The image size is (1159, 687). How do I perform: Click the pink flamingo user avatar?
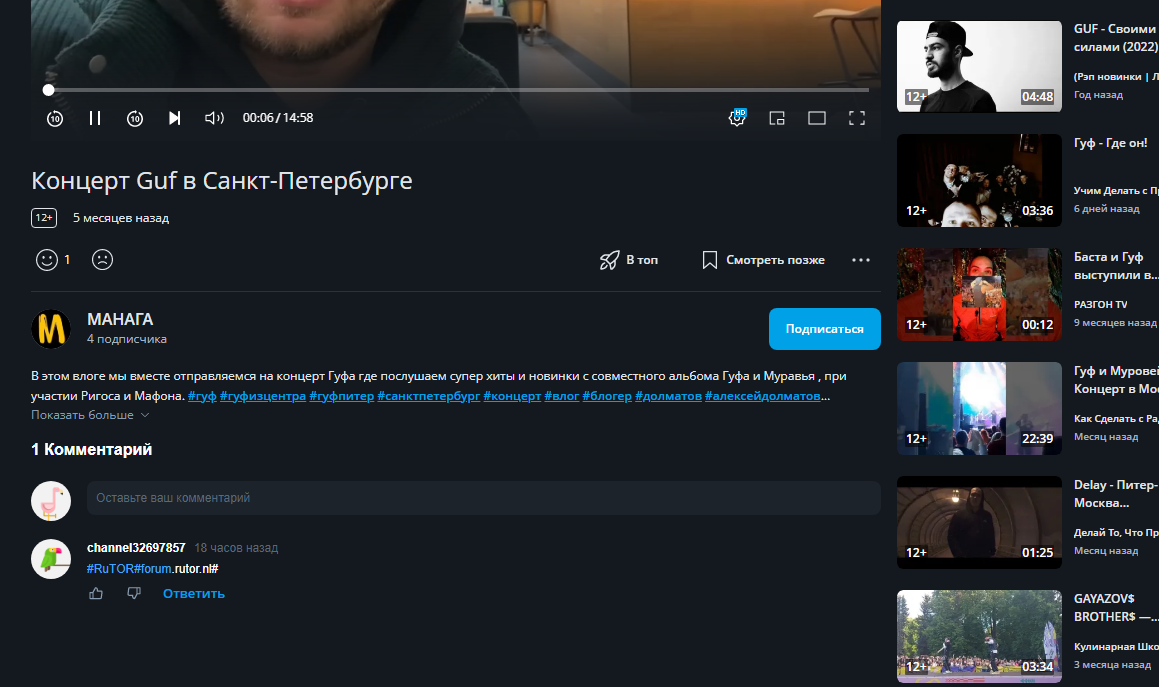(x=51, y=501)
